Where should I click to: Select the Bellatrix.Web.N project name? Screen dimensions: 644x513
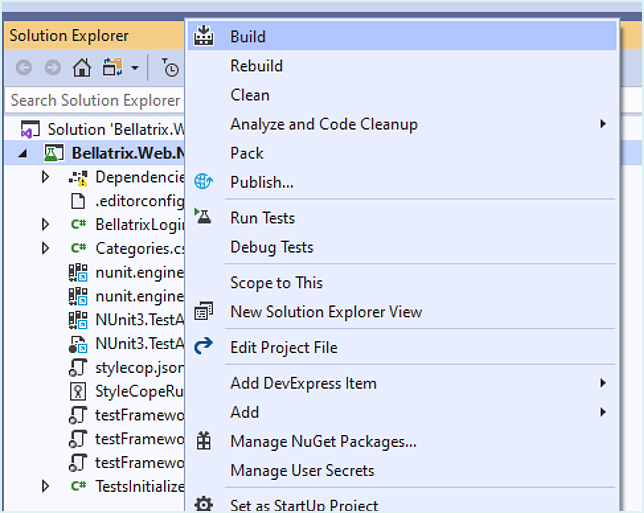point(128,153)
